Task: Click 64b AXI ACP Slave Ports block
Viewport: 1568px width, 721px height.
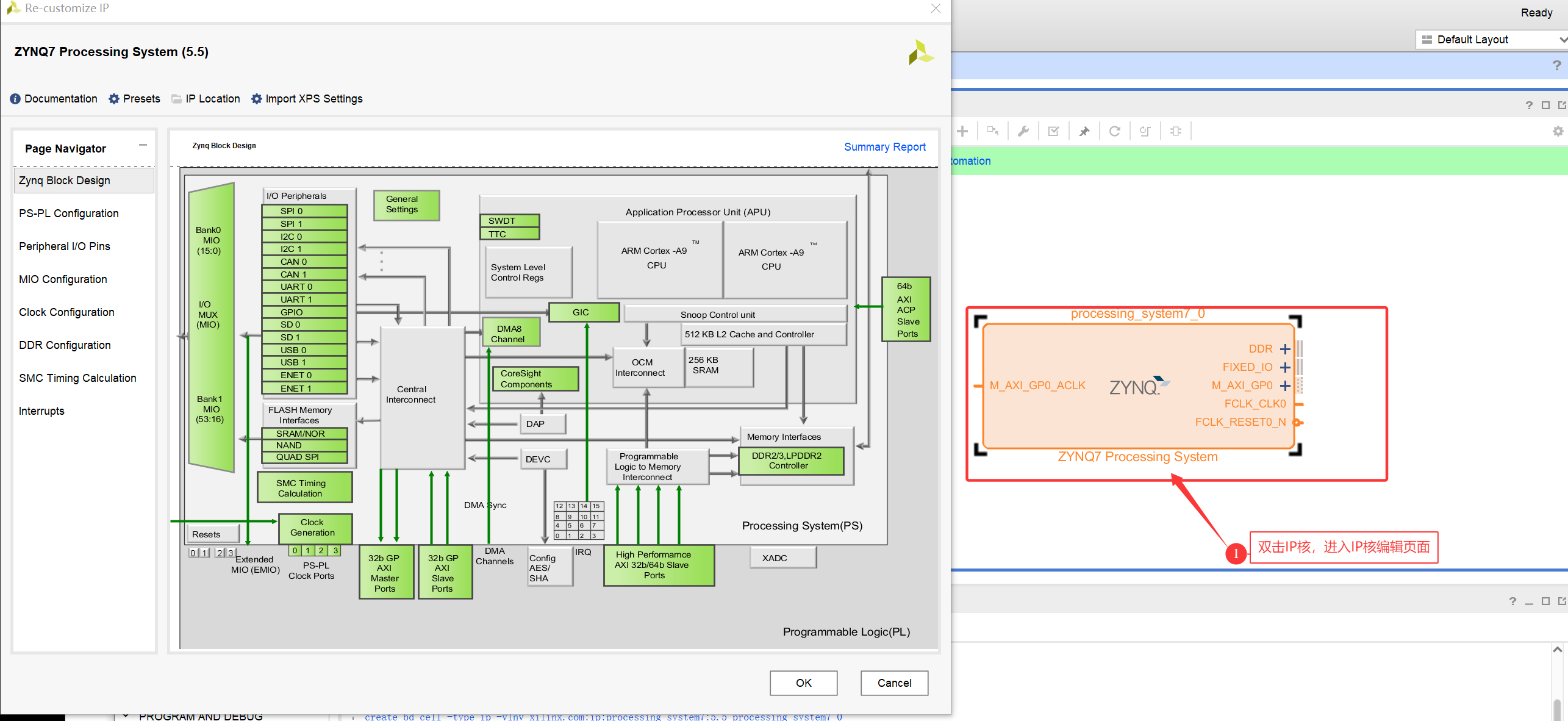Action: click(x=906, y=309)
